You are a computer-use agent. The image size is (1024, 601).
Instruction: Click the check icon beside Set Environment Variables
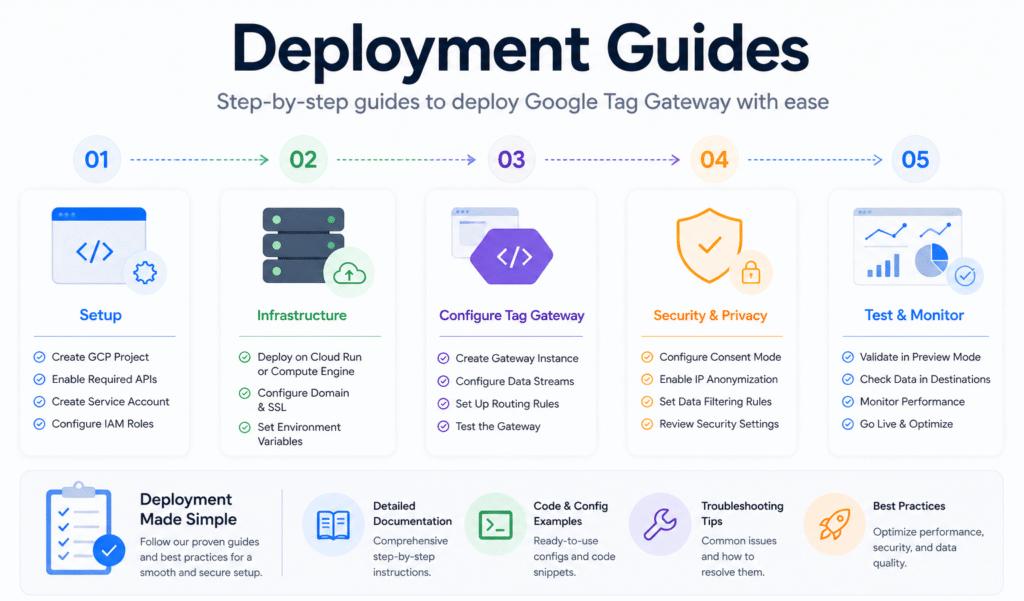pos(244,427)
